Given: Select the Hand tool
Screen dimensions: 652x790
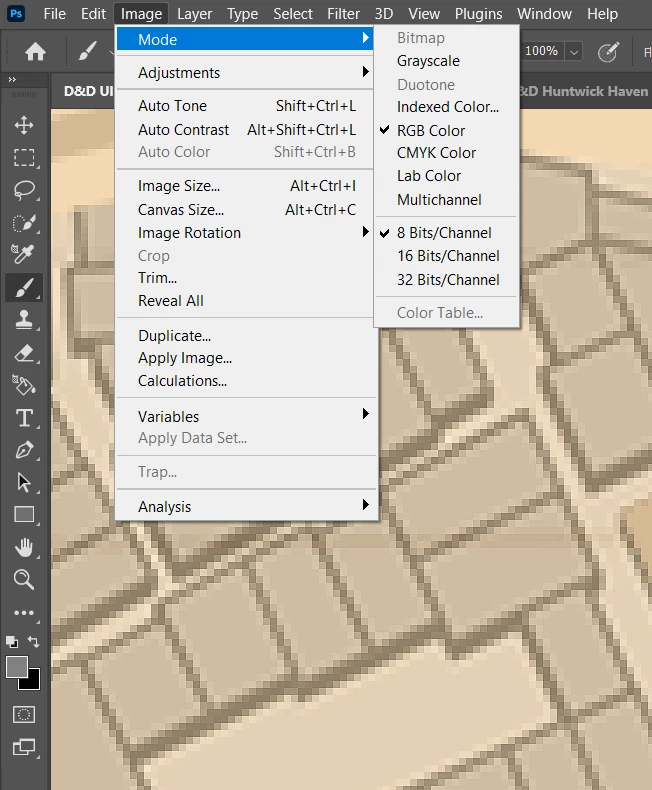Looking at the screenshot, I should 24,547.
